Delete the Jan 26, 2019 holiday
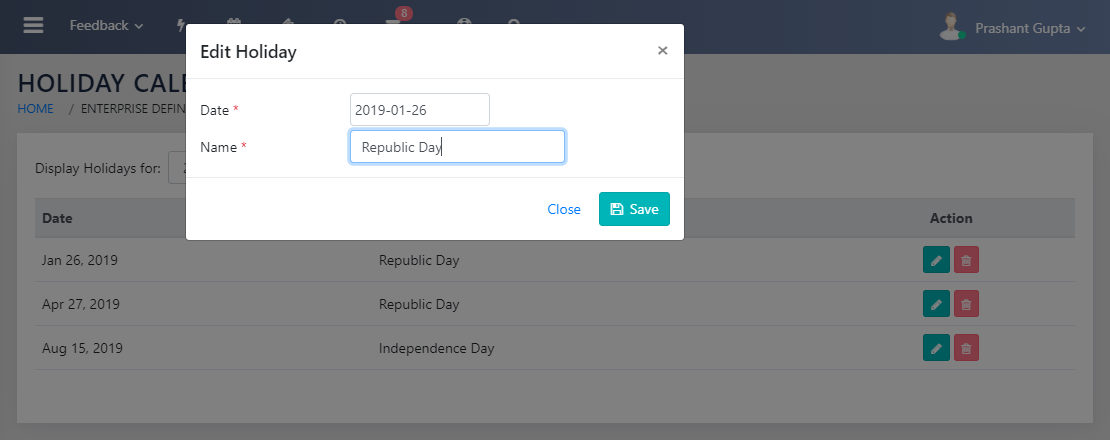Viewport: 1110px width, 440px height. 966,261
